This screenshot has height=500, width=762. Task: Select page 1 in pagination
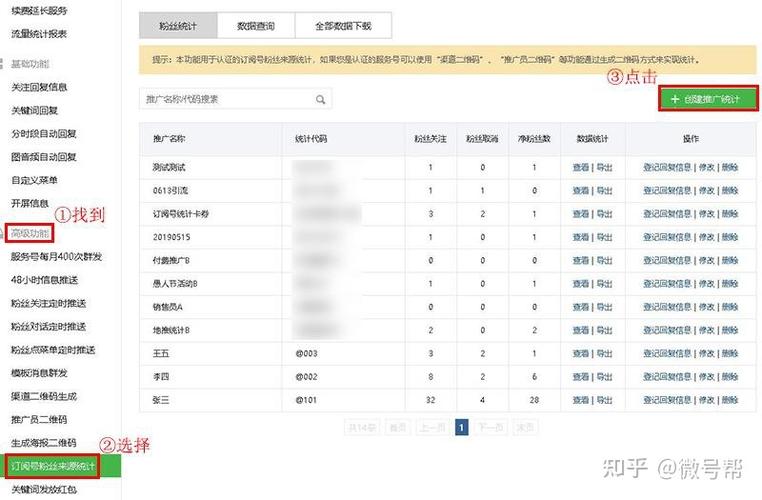click(x=462, y=428)
